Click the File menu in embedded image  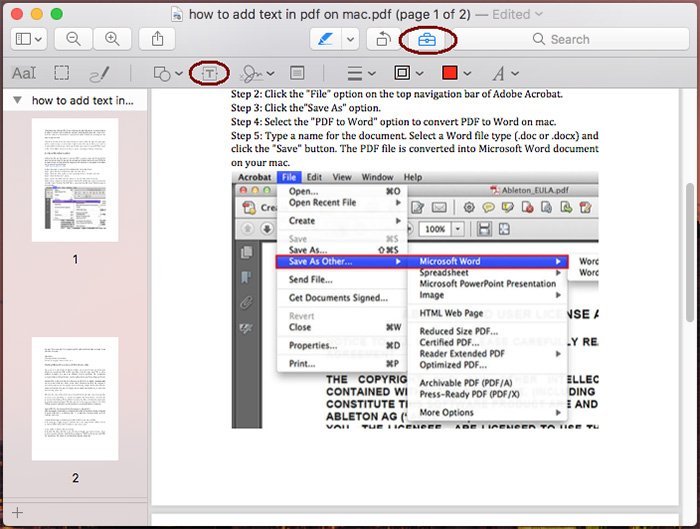tap(289, 177)
